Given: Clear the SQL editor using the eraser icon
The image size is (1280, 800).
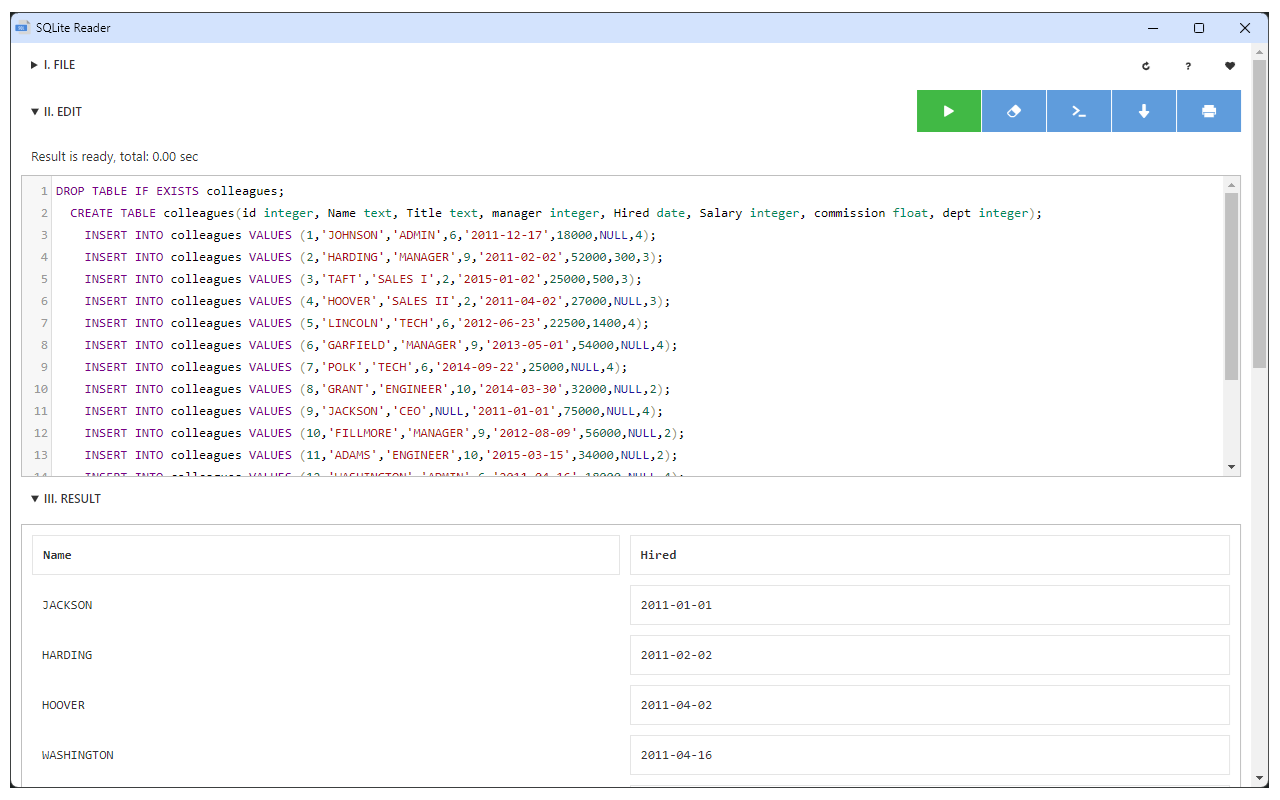Looking at the screenshot, I should 1013,111.
